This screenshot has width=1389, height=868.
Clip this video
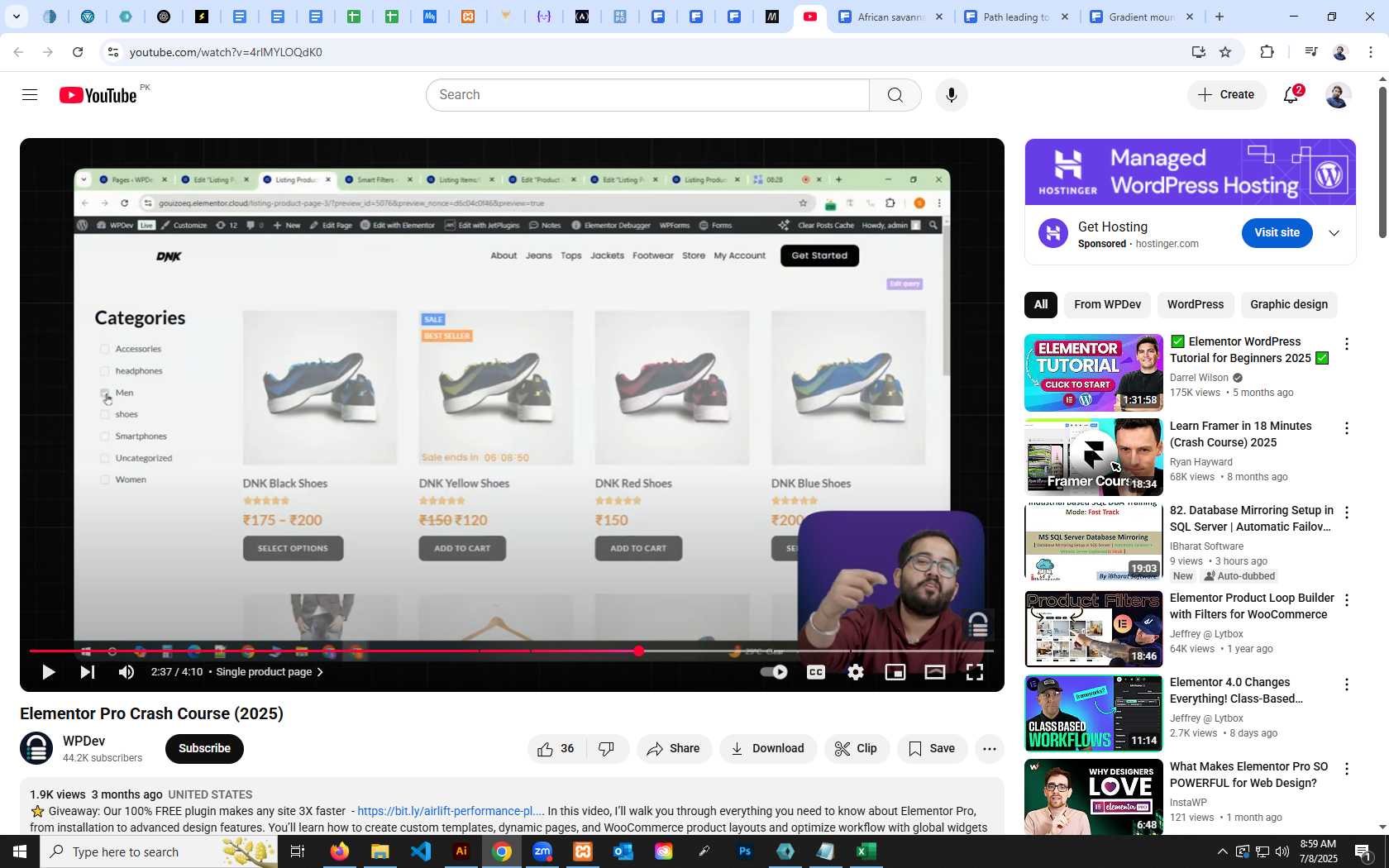857,749
